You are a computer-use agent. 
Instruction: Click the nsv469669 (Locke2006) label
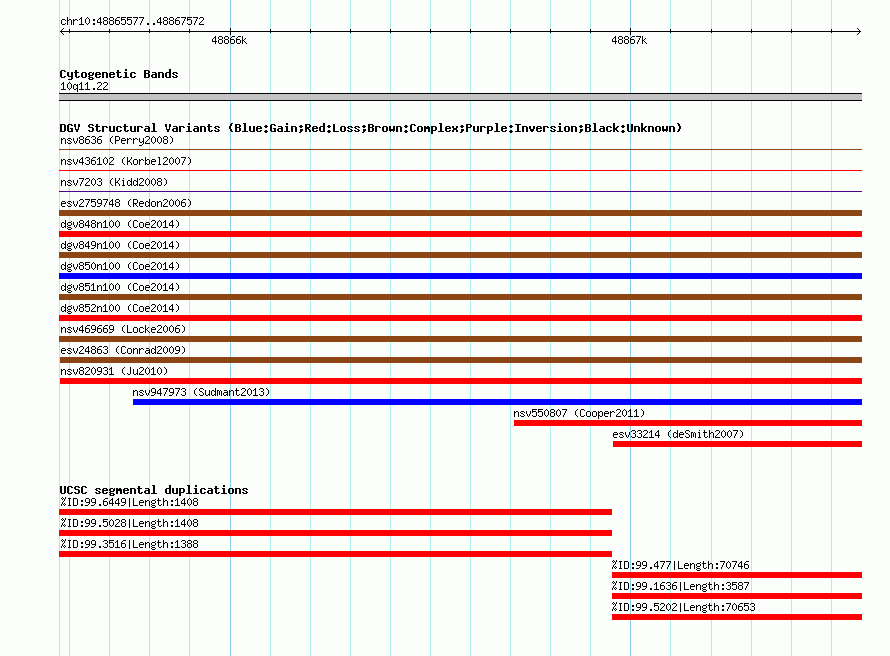tap(123, 329)
